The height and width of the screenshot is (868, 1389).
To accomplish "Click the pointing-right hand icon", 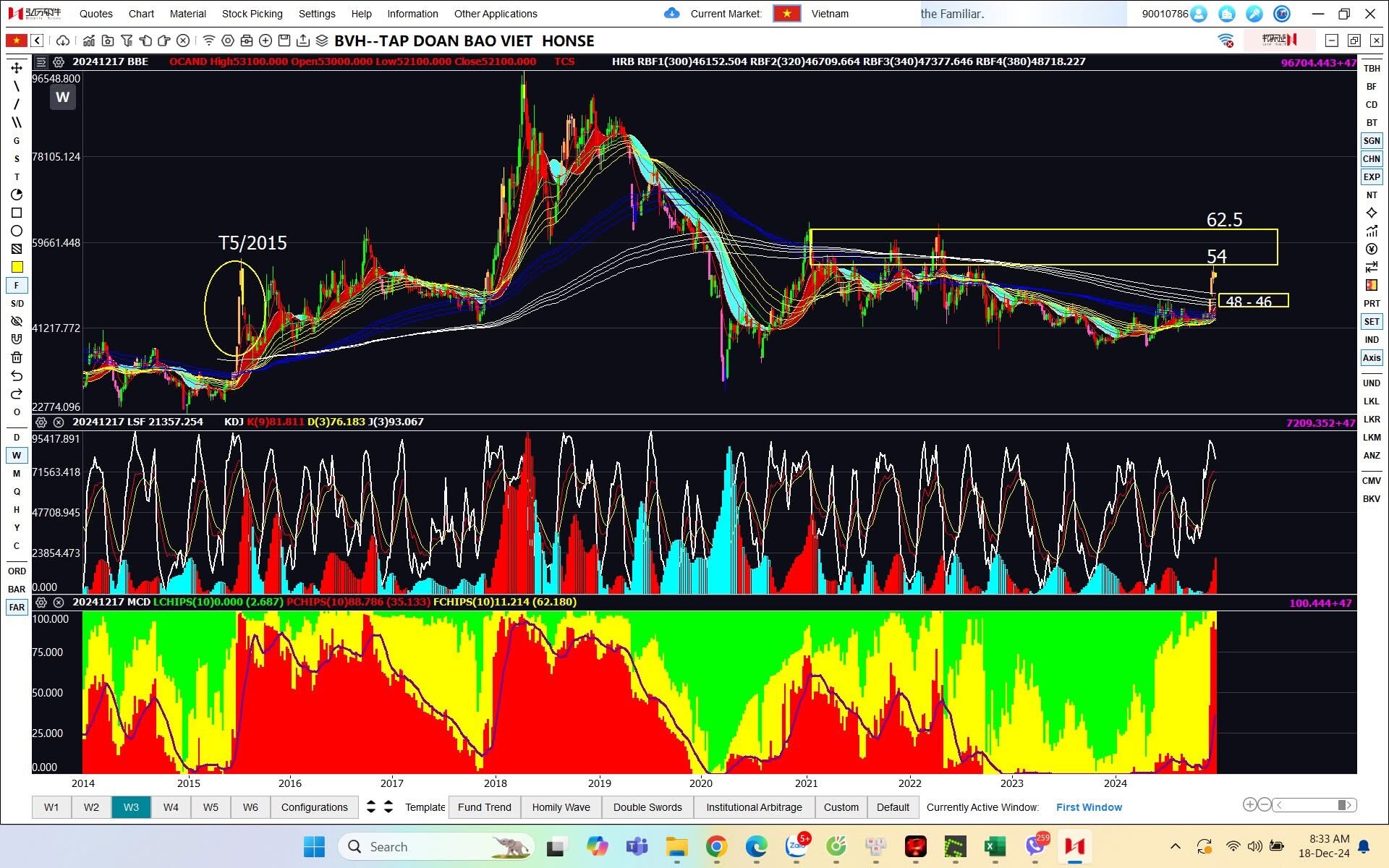I will pos(164,41).
